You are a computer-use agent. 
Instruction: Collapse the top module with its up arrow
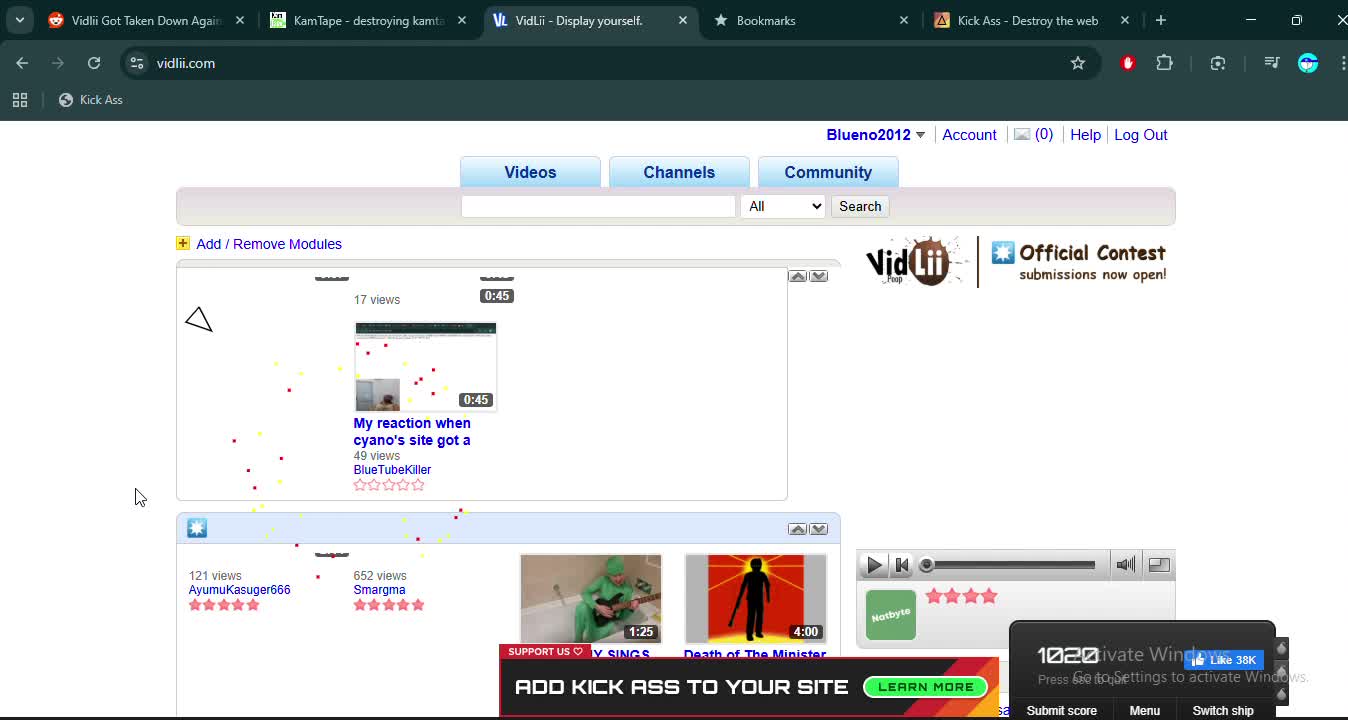797,275
